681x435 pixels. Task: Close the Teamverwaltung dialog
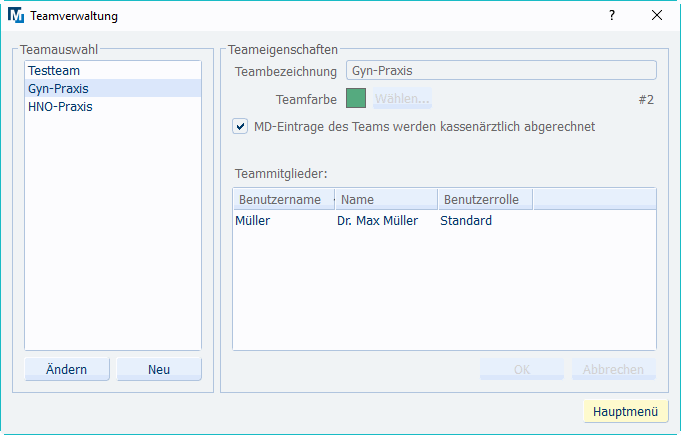[x=656, y=15]
